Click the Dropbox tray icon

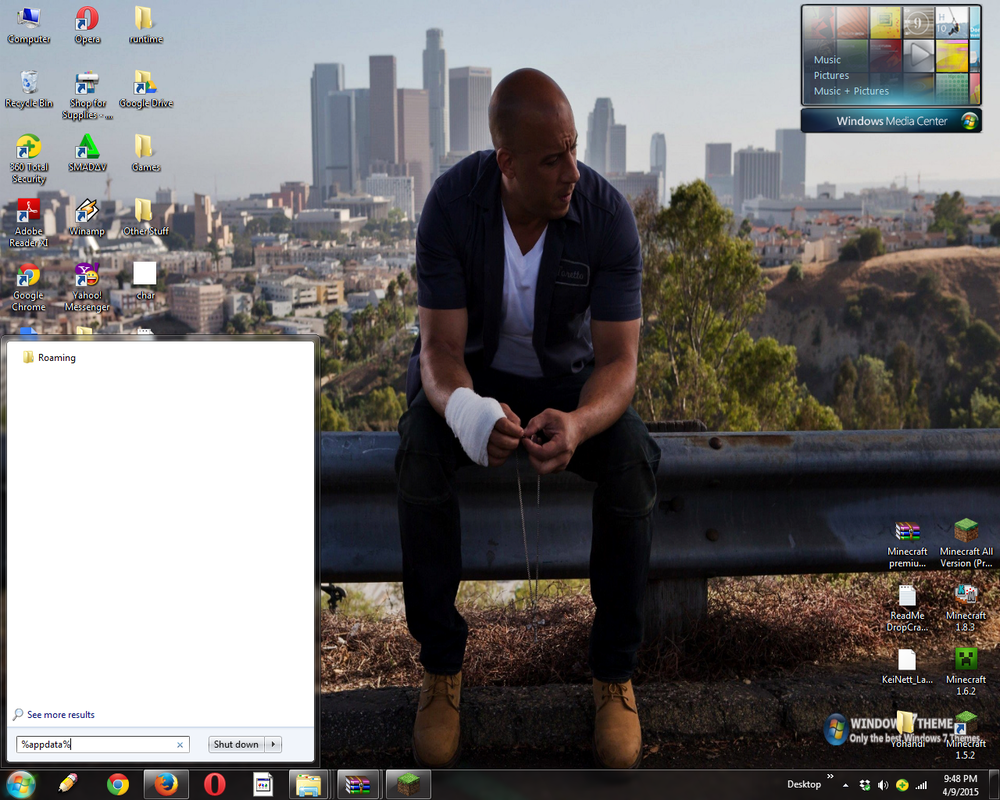(x=864, y=785)
